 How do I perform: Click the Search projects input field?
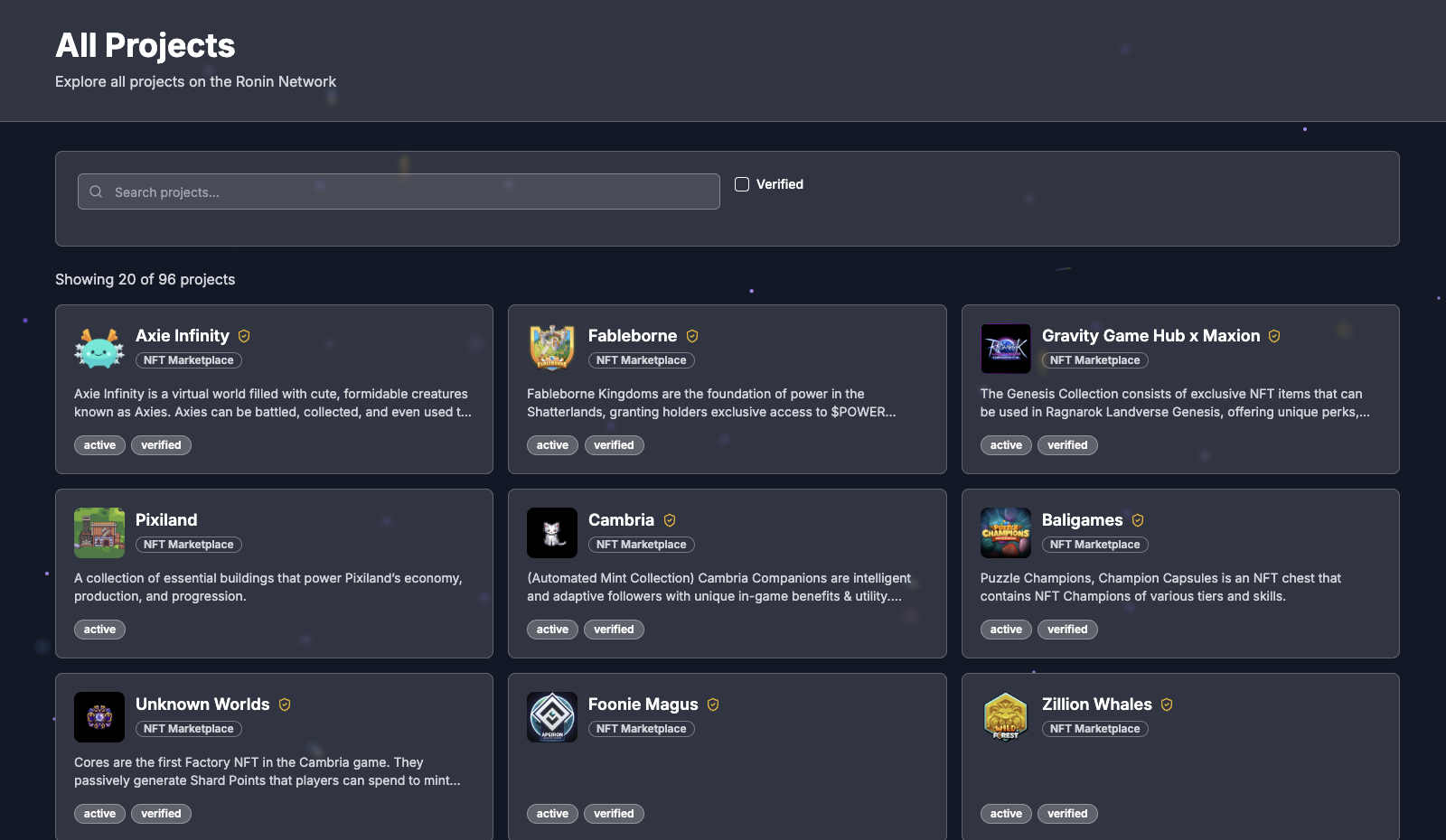tap(407, 192)
